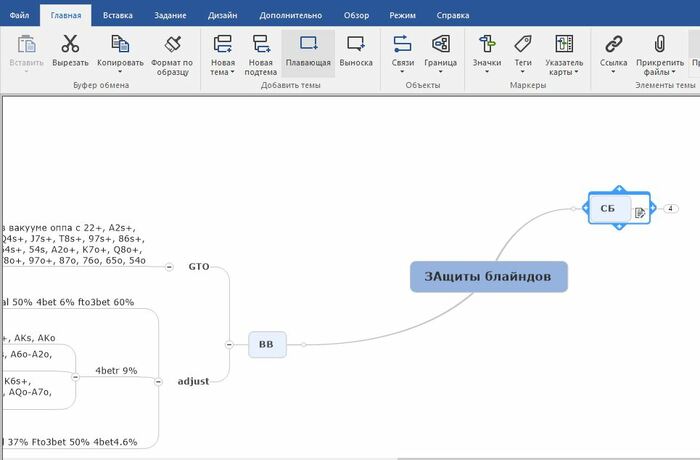This screenshot has height=460, width=700.
Task: Collapse the BB topic subtopics
Action: click(229, 344)
